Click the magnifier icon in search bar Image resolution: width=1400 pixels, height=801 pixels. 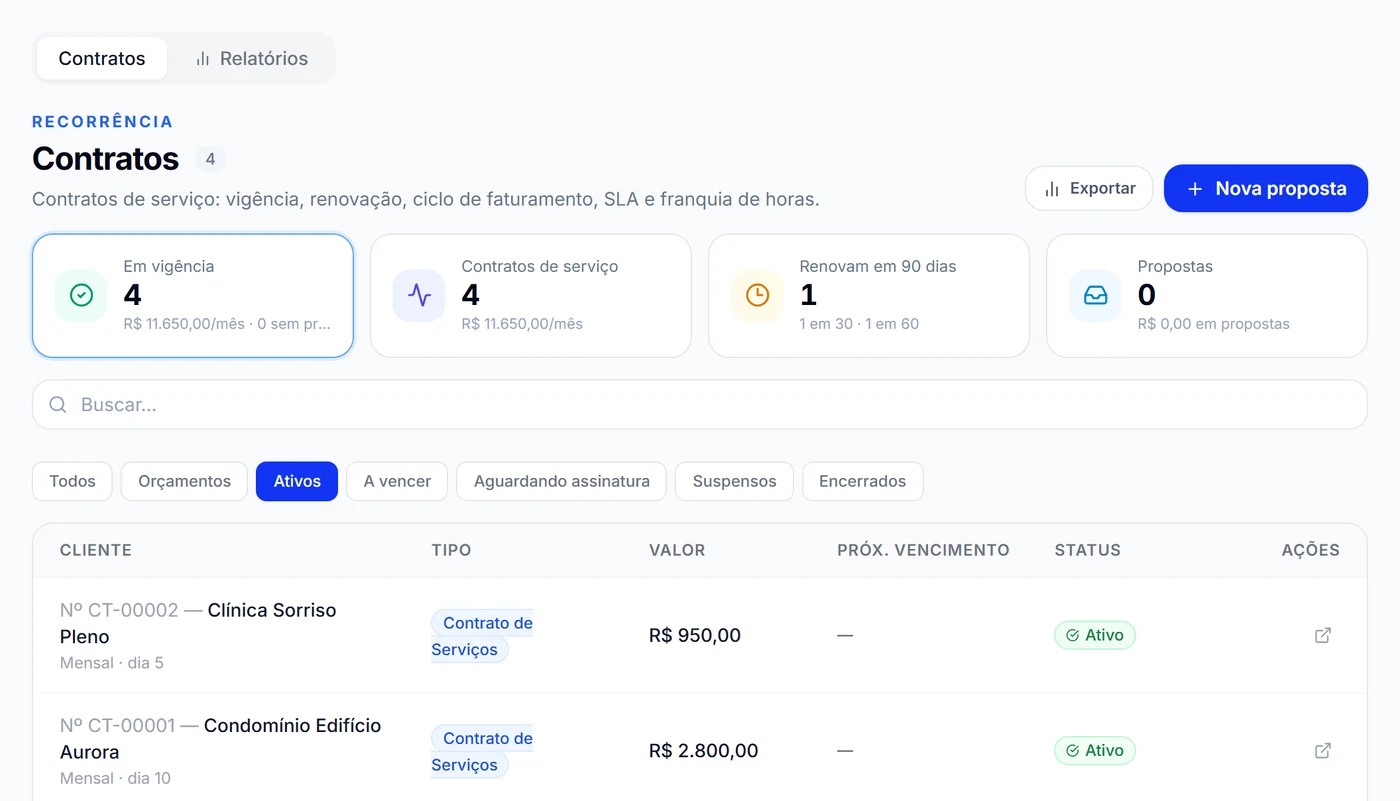point(58,405)
